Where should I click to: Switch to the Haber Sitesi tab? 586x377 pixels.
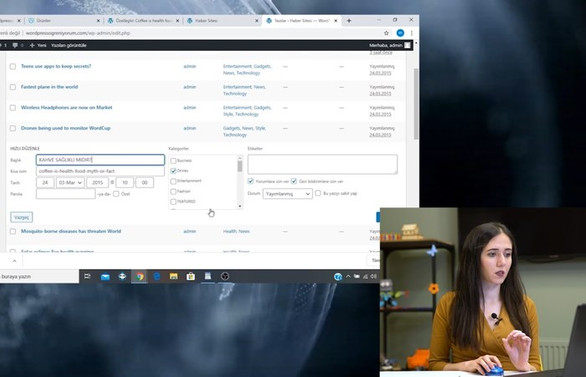coord(223,21)
